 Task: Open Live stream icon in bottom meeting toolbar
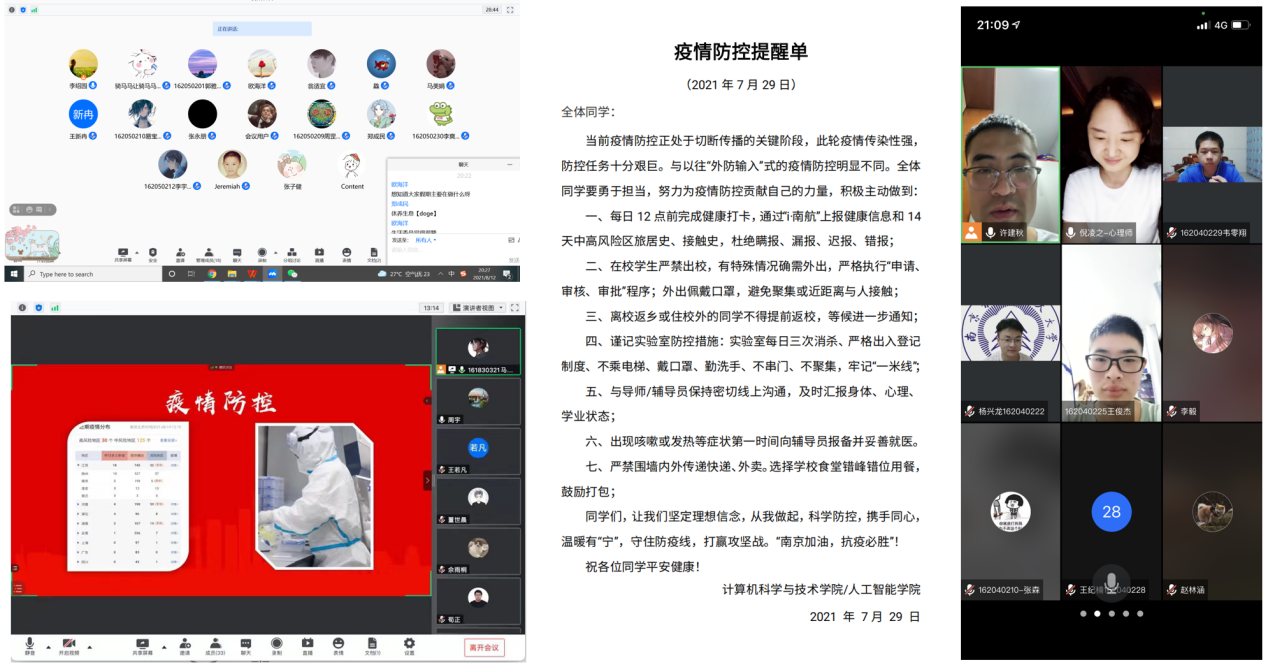click(307, 645)
